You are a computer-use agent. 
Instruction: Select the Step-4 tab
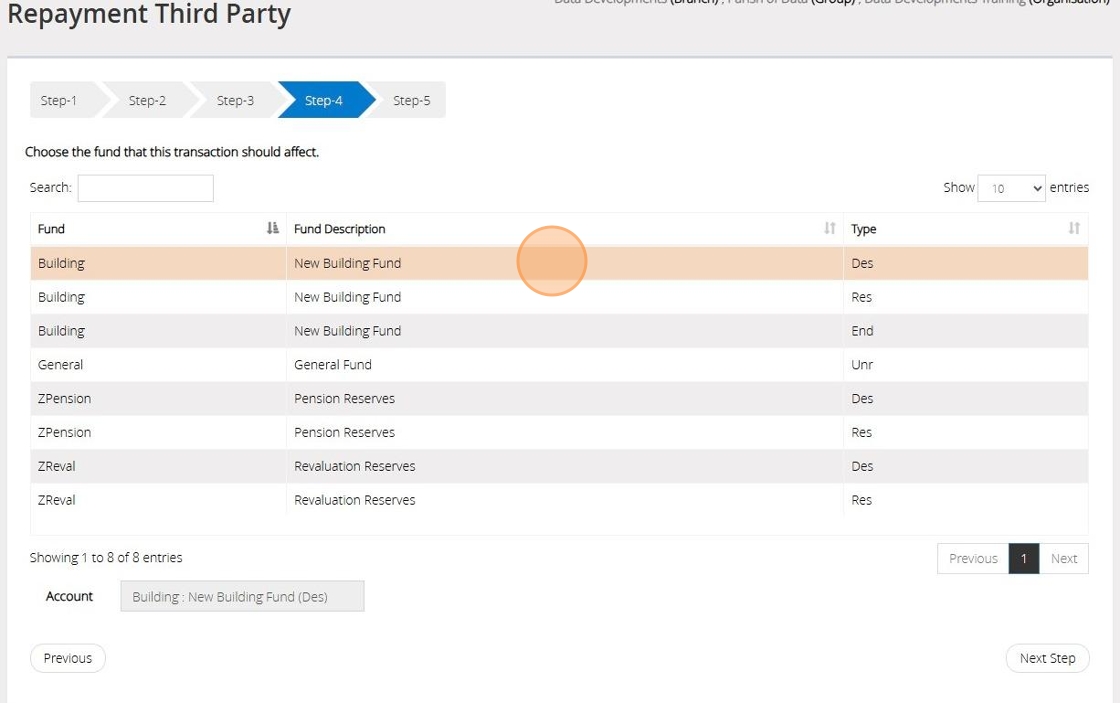pos(323,100)
